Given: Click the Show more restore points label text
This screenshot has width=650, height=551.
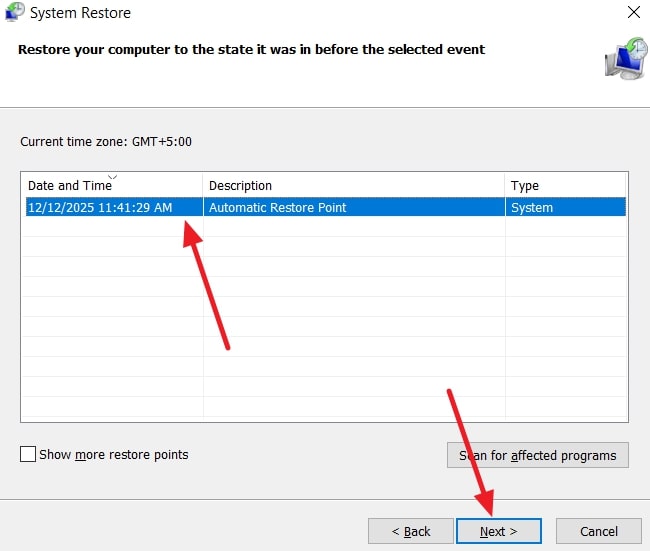Looking at the screenshot, I should click(x=114, y=455).
